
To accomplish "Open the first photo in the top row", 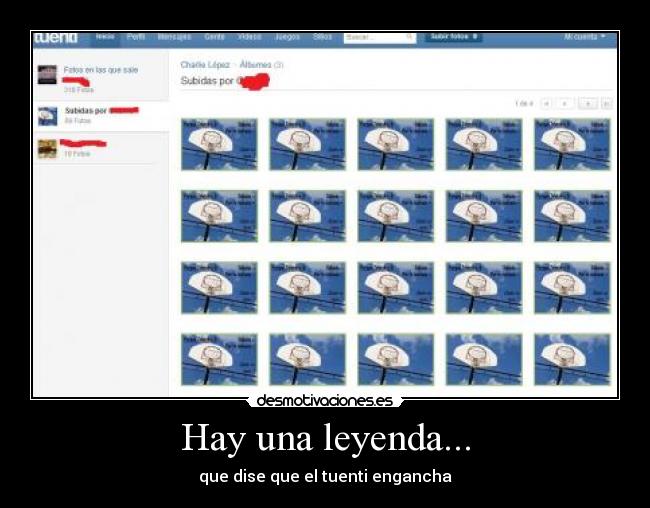I will (219, 144).
